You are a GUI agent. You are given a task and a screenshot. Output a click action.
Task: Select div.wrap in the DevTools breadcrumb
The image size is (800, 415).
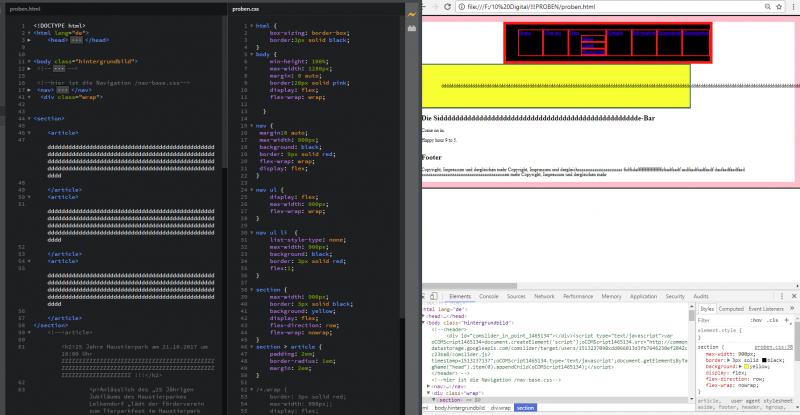tap(501, 408)
